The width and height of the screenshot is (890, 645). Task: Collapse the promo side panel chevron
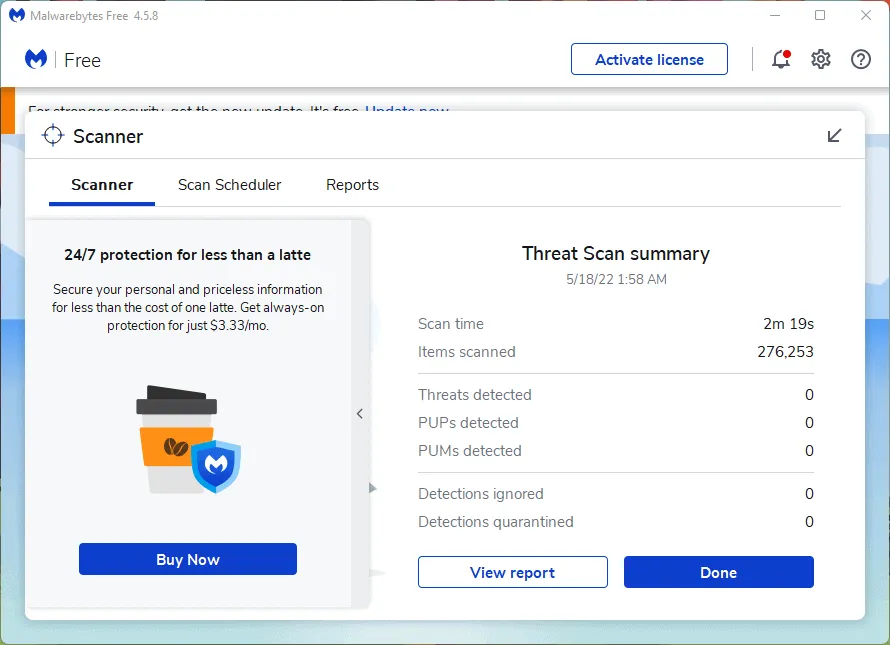[x=360, y=413]
